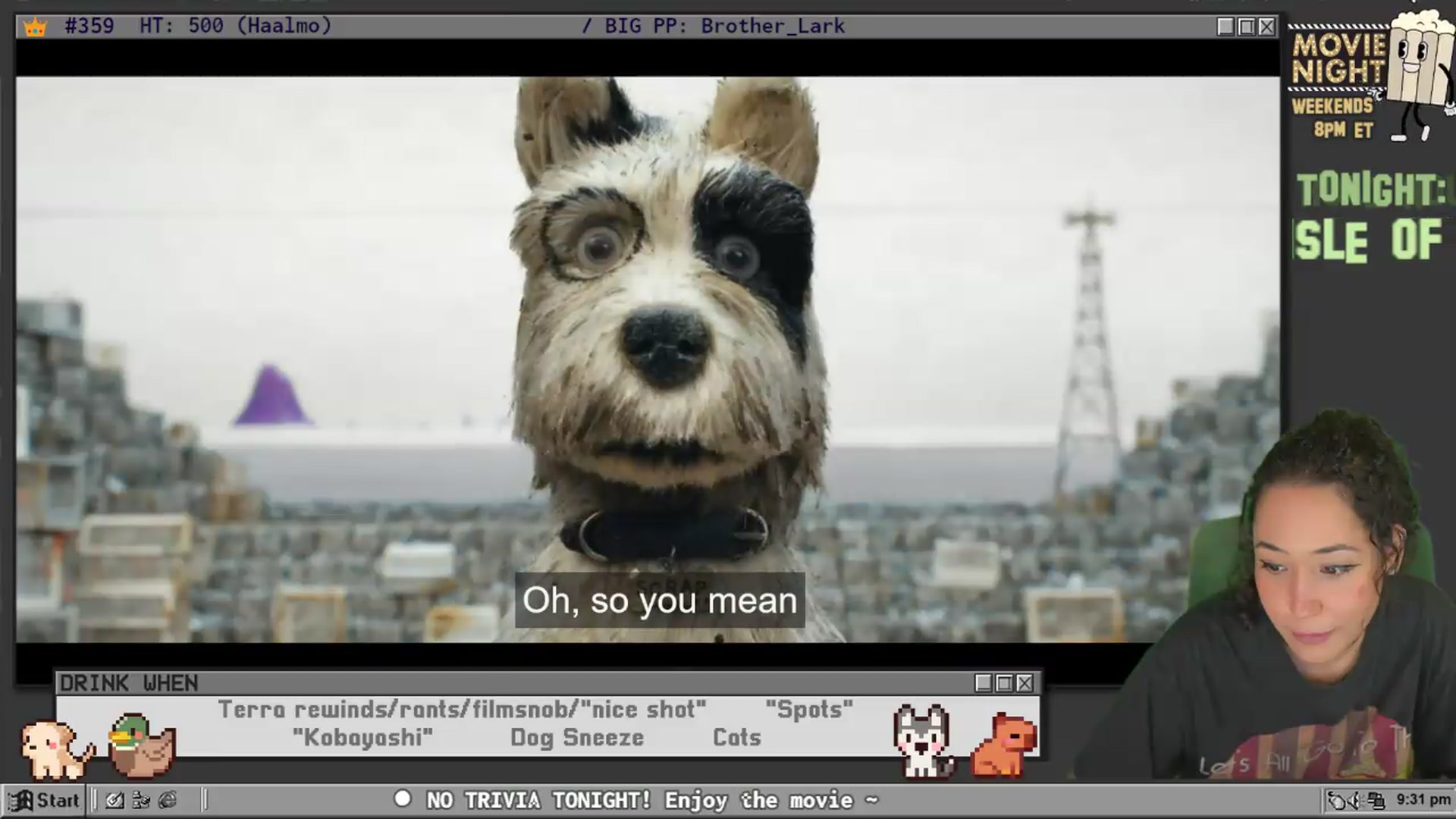Click the 'Dog Sneeze' drink rule

pos(577,737)
